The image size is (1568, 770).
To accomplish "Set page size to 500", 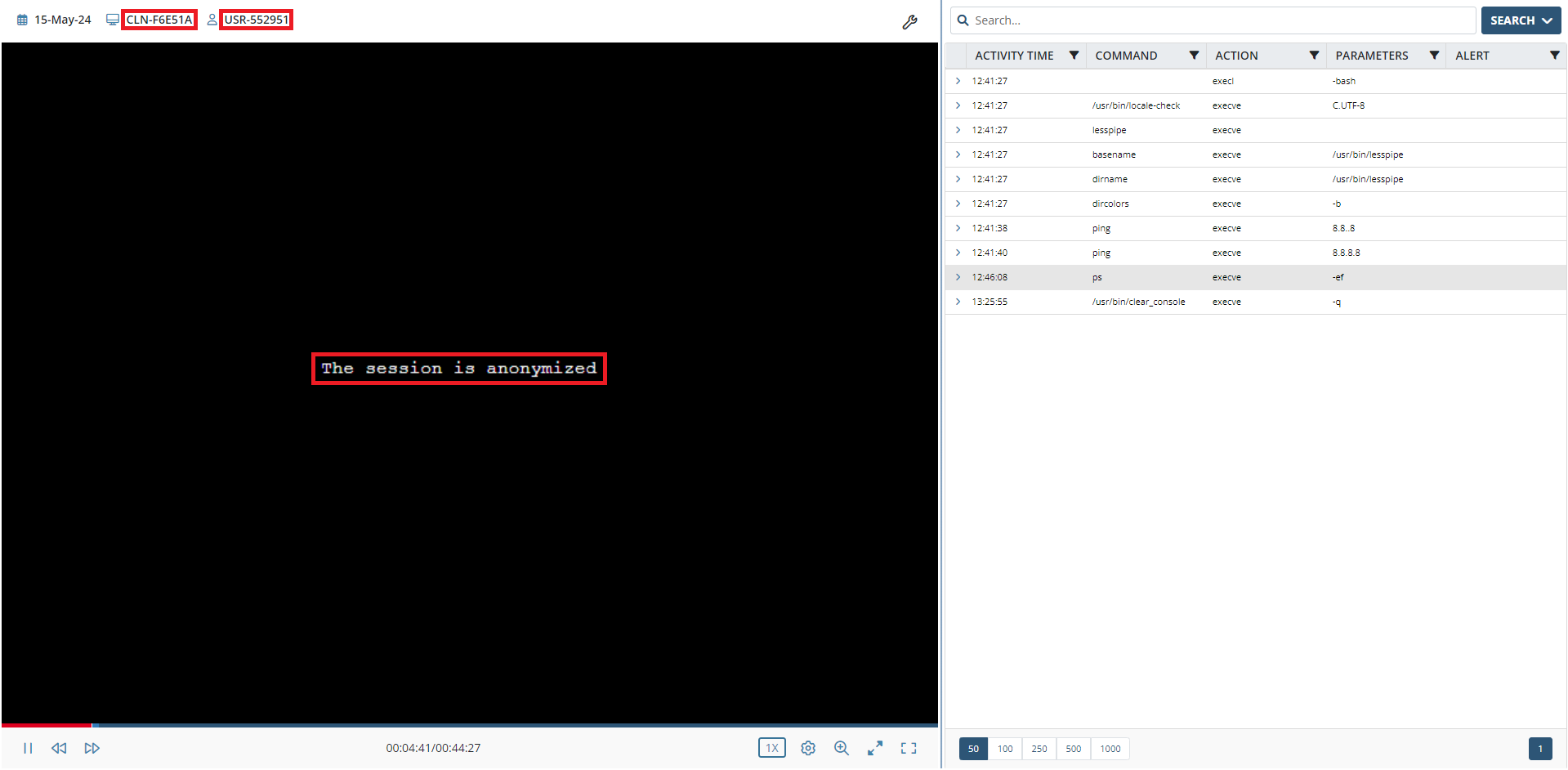I will coord(1074,749).
